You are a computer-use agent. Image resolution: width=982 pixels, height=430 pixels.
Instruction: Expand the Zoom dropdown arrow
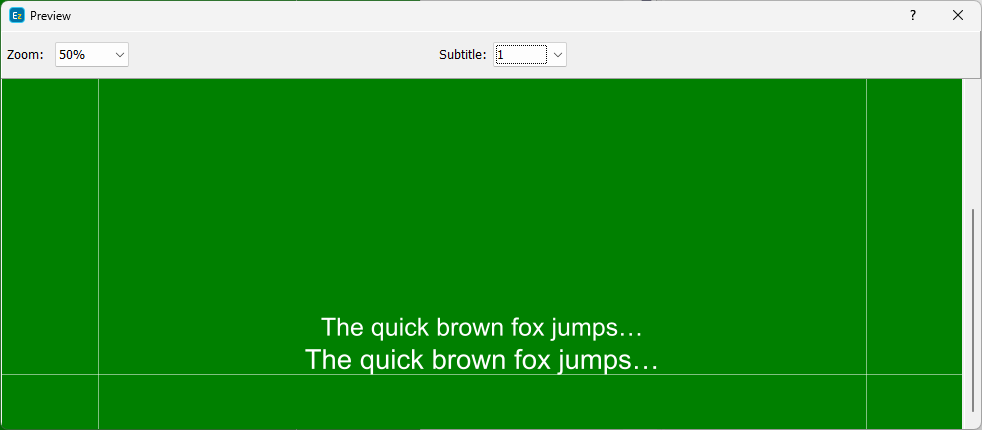(x=120, y=55)
